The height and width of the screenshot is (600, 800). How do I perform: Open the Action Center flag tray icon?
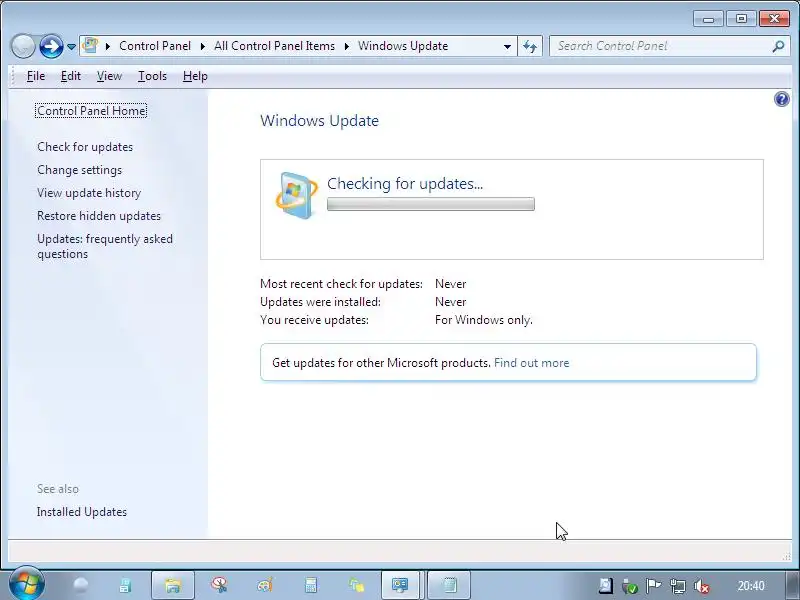[653, 586]
